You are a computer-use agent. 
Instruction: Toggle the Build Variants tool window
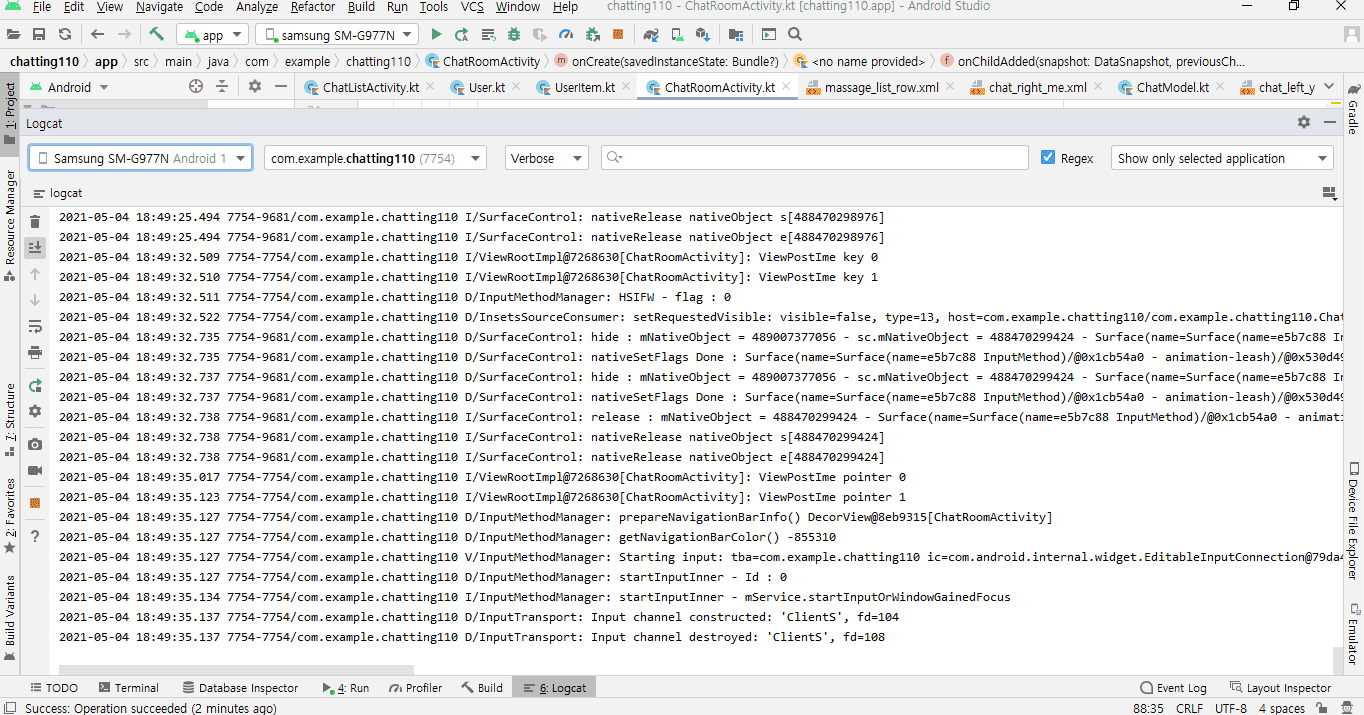pyautogui.click(x=10, y=618)
